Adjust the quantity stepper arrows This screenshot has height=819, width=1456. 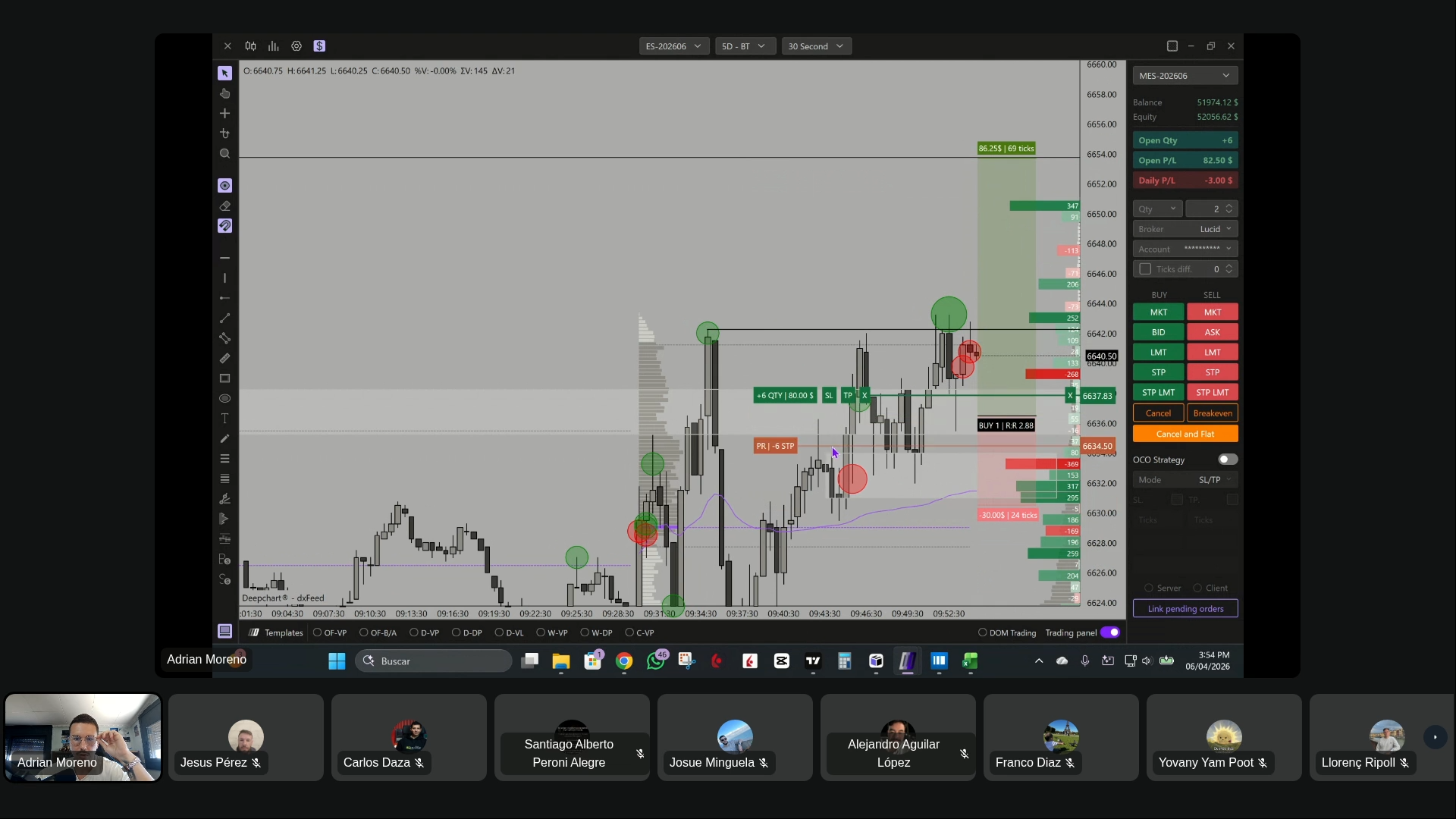[x=1229, y=209]
